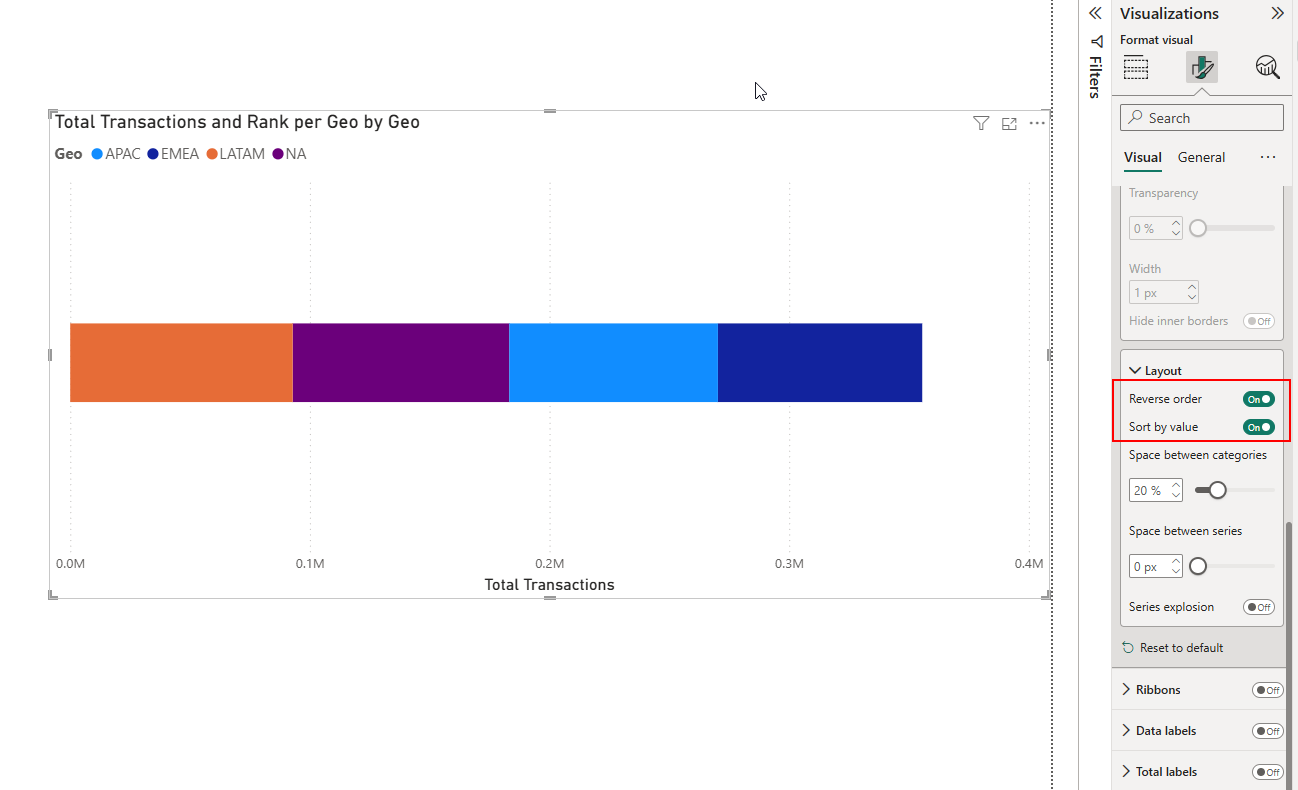
Task: Adjust the Space between categories slider
Action: [x=1217, y=490]
